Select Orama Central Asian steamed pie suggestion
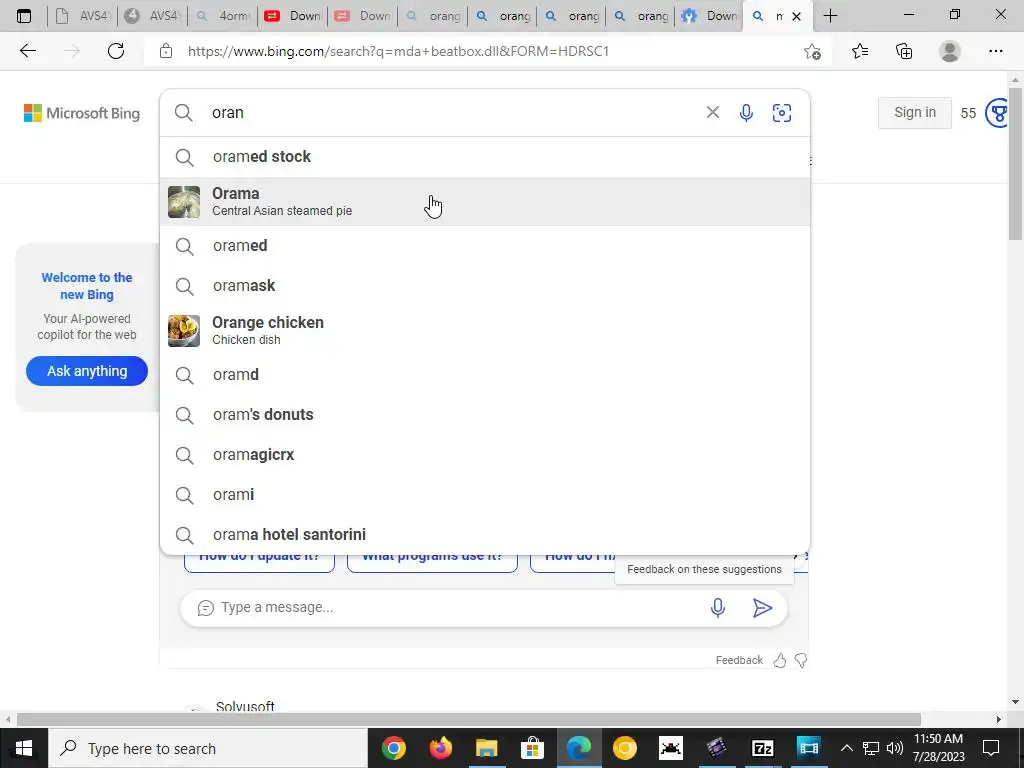This screenshot has height=768, width=1024. (x=485, y=201)
